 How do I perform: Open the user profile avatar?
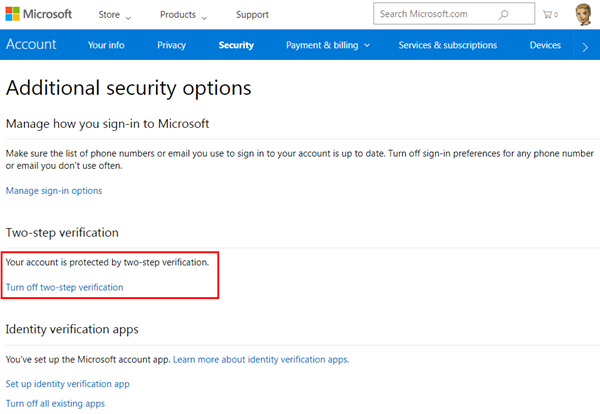click(583, 14)
